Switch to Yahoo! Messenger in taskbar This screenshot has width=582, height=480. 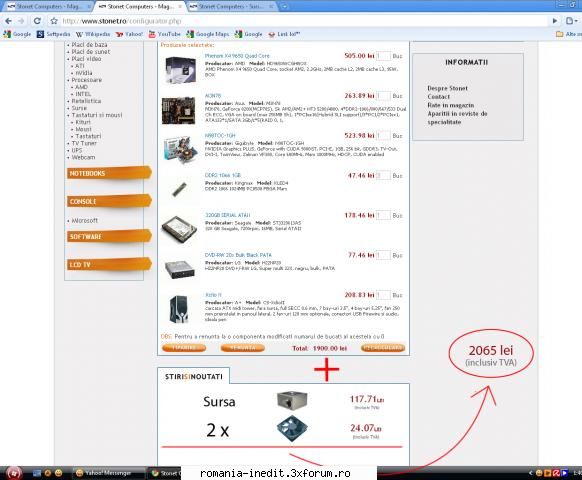[x=108, y=473]
